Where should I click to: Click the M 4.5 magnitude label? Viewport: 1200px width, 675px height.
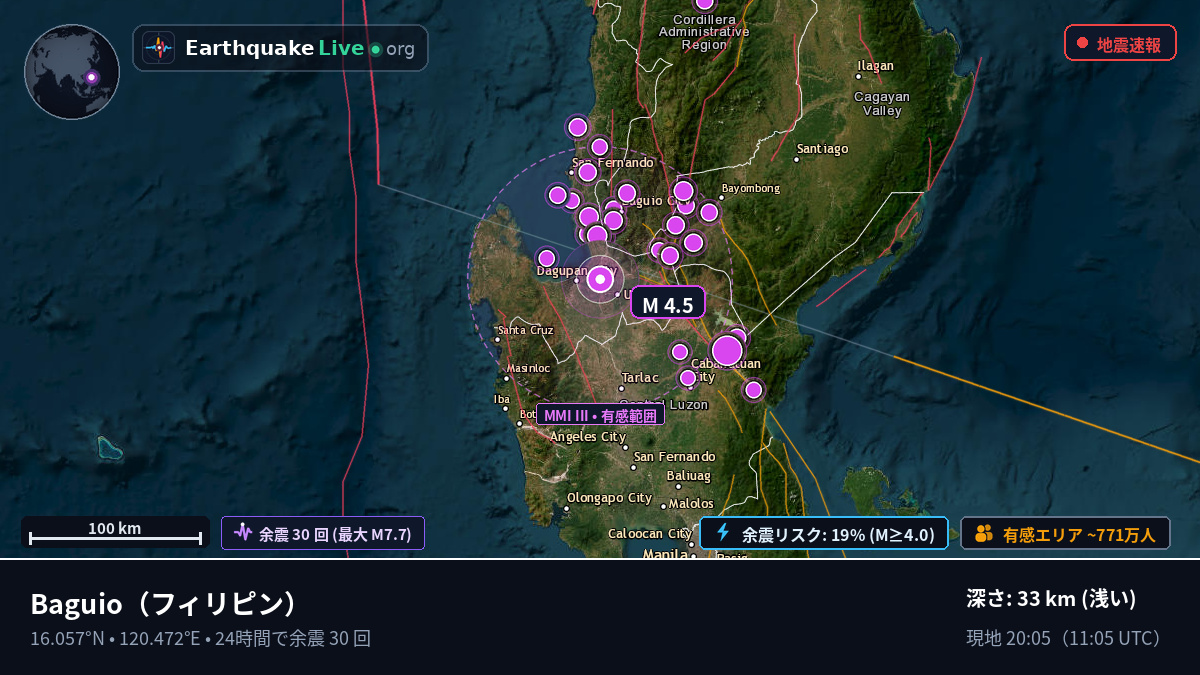pyautogui.click(x=668, y=304)
